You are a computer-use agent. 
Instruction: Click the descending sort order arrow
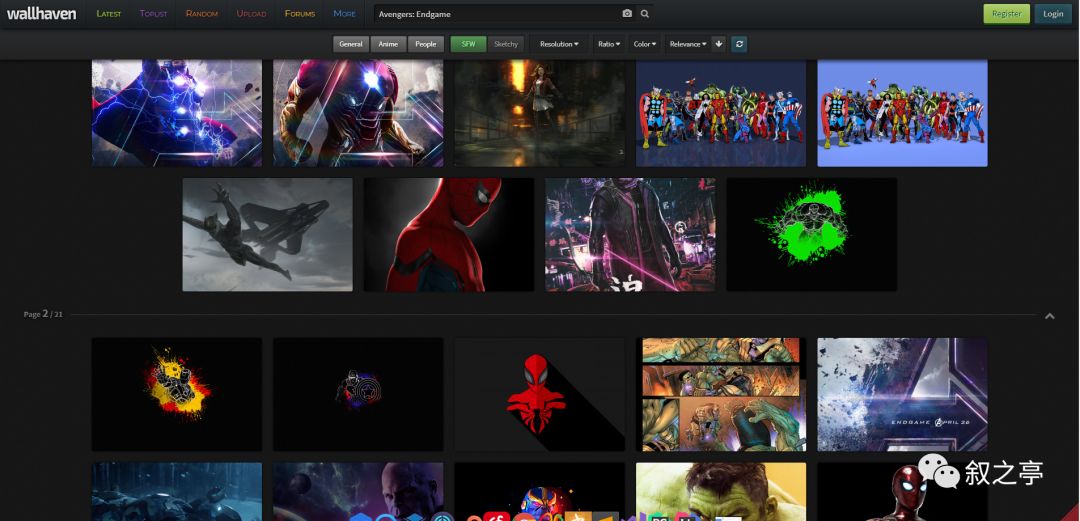[x=719, y=44]
